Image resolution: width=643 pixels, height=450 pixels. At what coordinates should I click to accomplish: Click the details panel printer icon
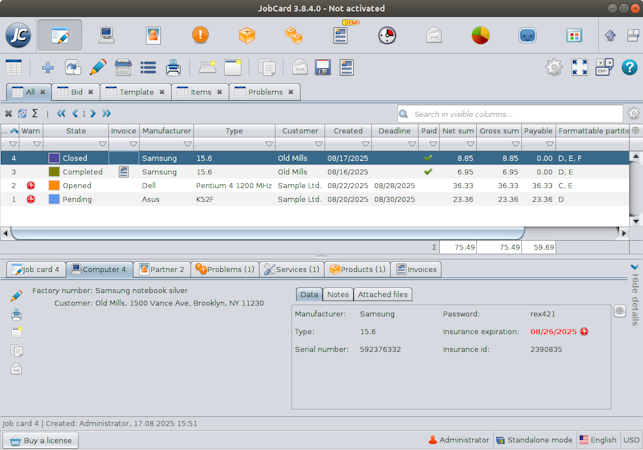16,314
